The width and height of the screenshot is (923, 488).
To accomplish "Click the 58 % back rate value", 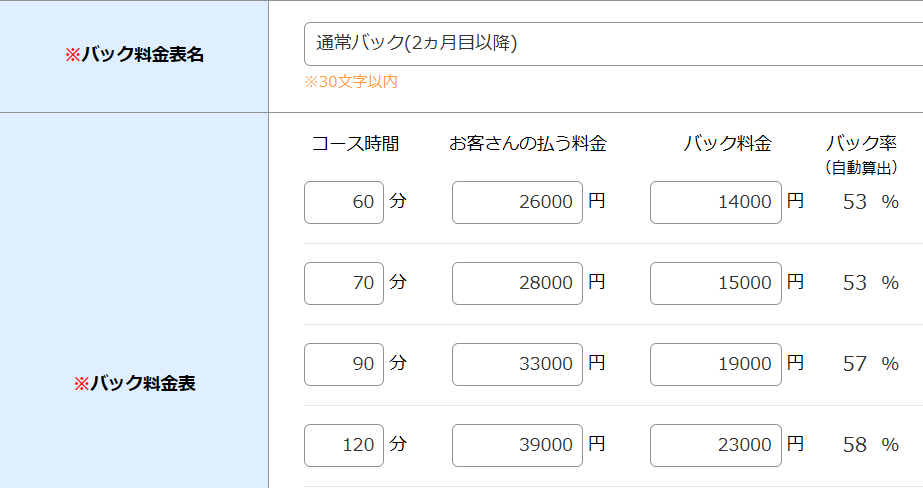I will click(x=871, y=445).
